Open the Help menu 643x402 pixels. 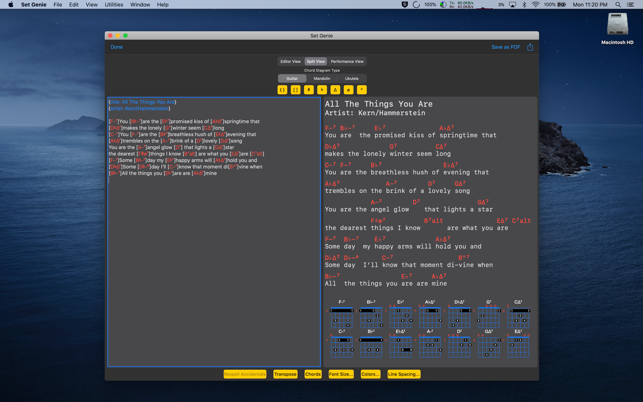[x=162, y=5]
